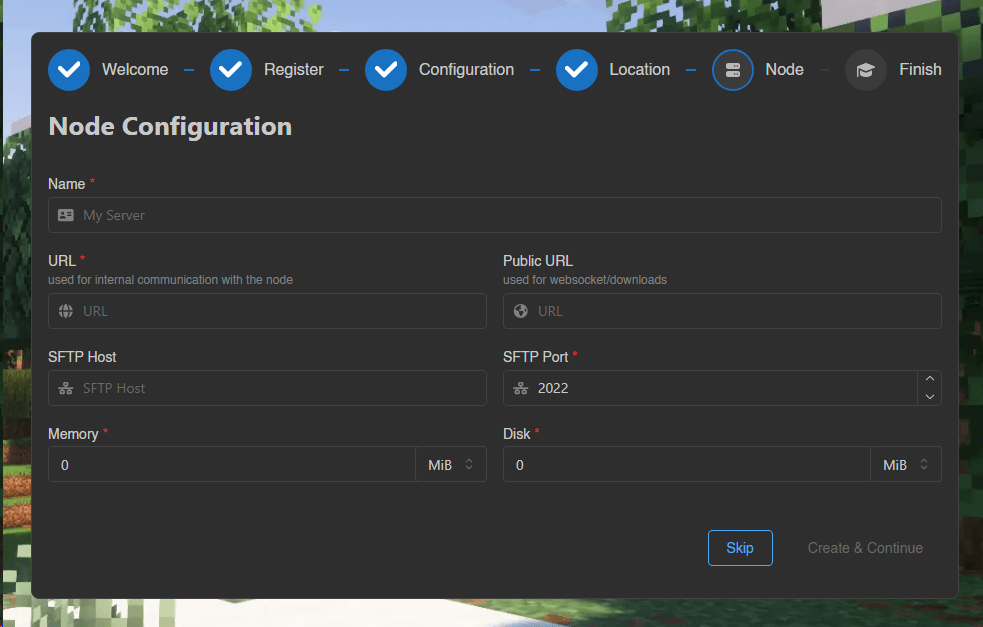983x627 pixels.
Task: Click the Configuration step checkmark icon
Action: tap(386, 70)
